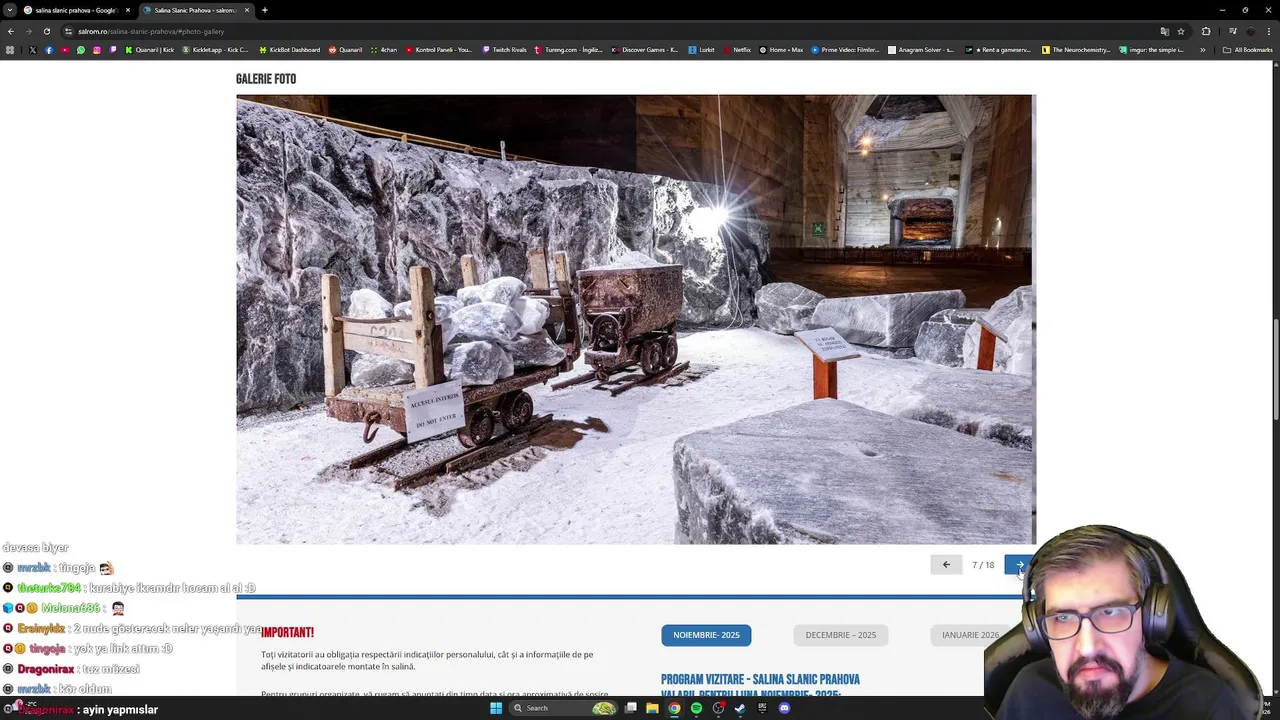Screen dimensions: 1280x720
Task: Open the Anagram Solver bookmark
Action: (x=922, y=49)
